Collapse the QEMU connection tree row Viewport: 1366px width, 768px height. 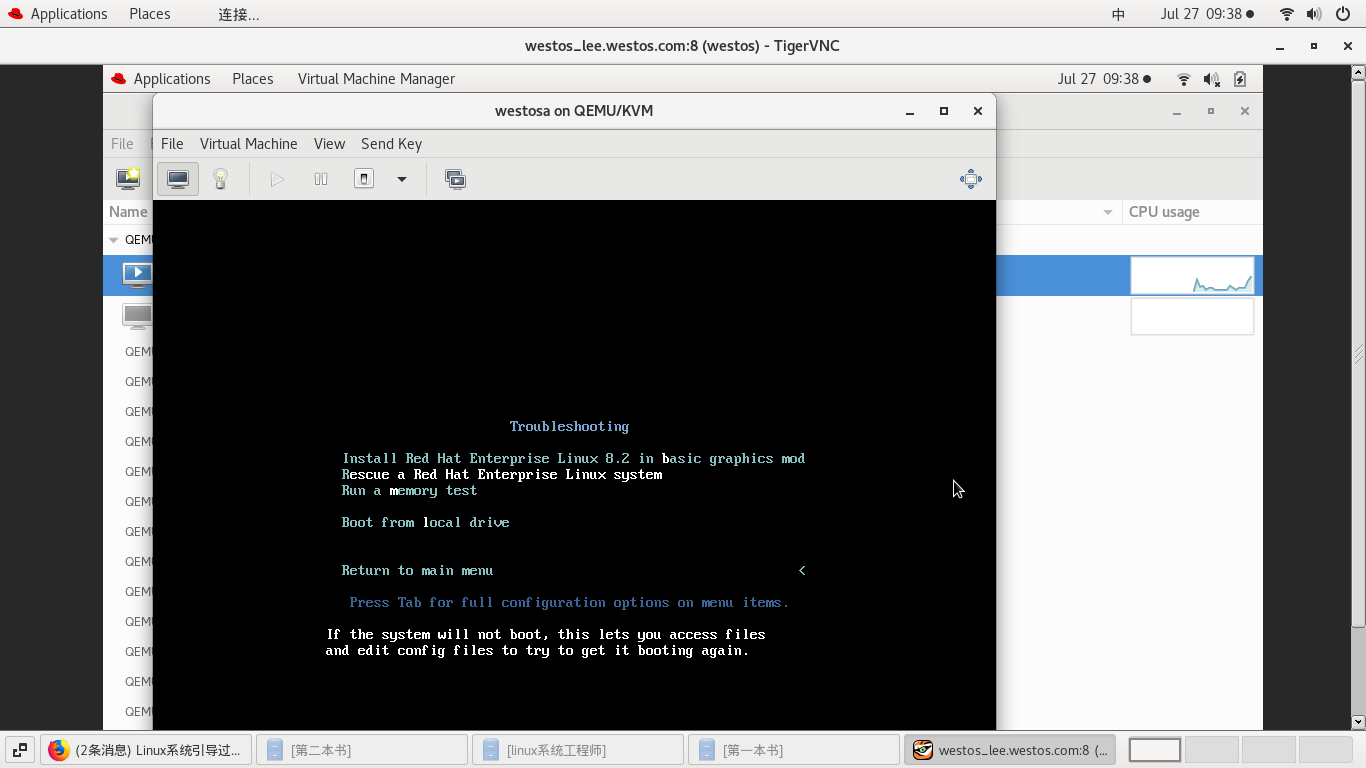click(x=114, y=240)
